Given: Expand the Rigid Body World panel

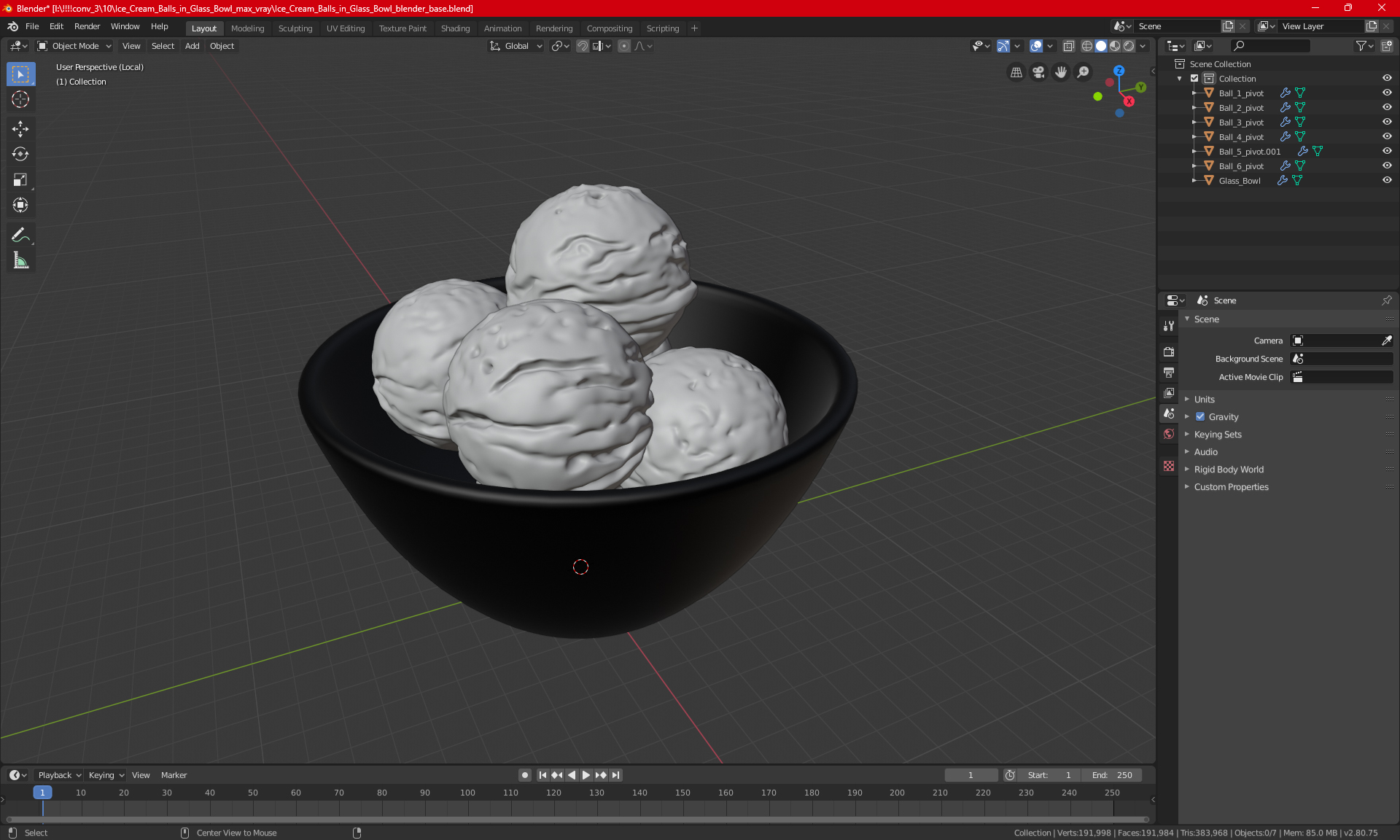Looking at the screenshot, I should (x=1229, y=470).
